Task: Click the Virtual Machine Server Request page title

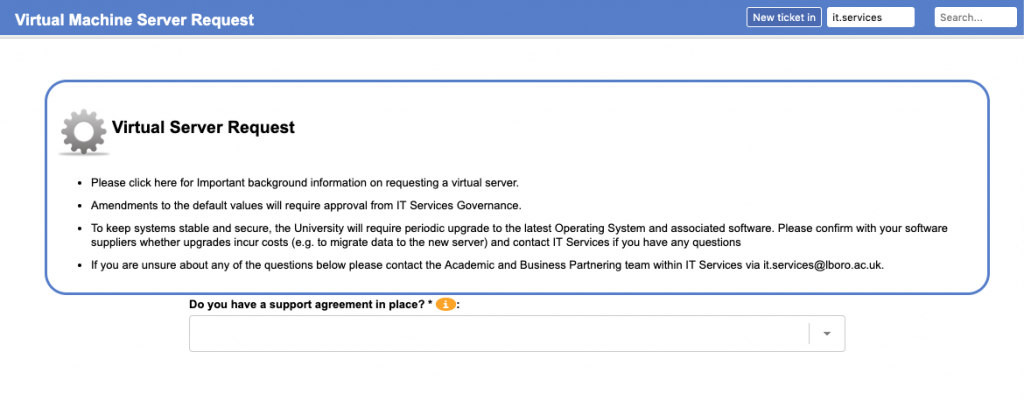Action: tap(134, 19)
